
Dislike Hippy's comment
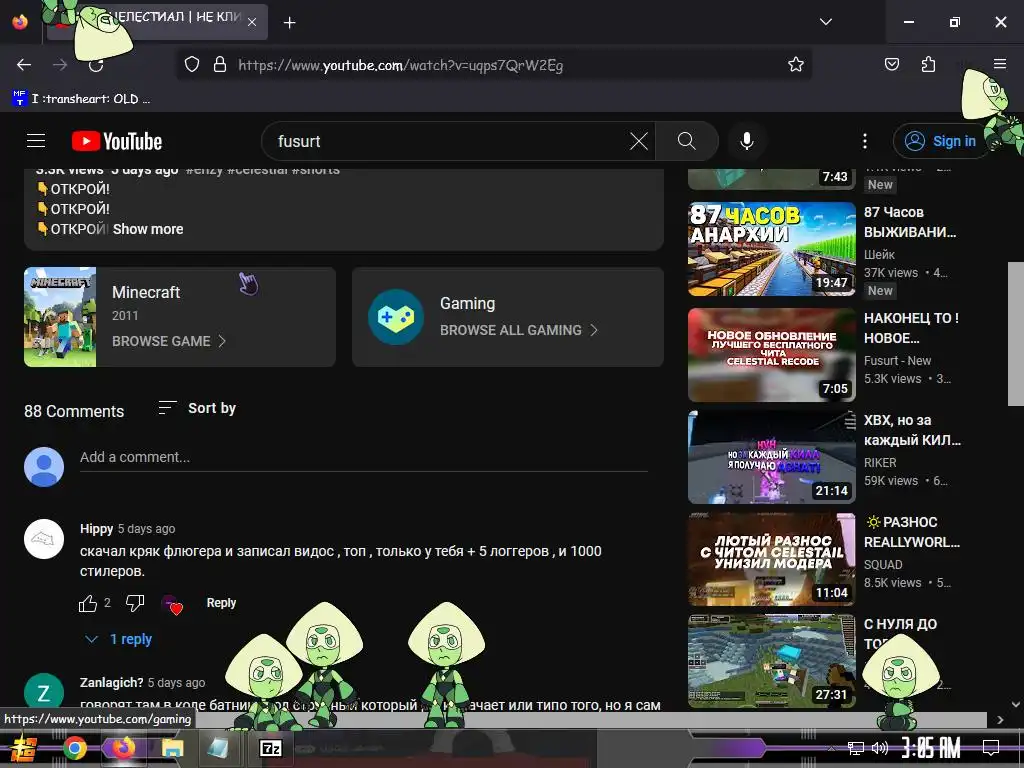pyautogui.click(x=135, y=603)
